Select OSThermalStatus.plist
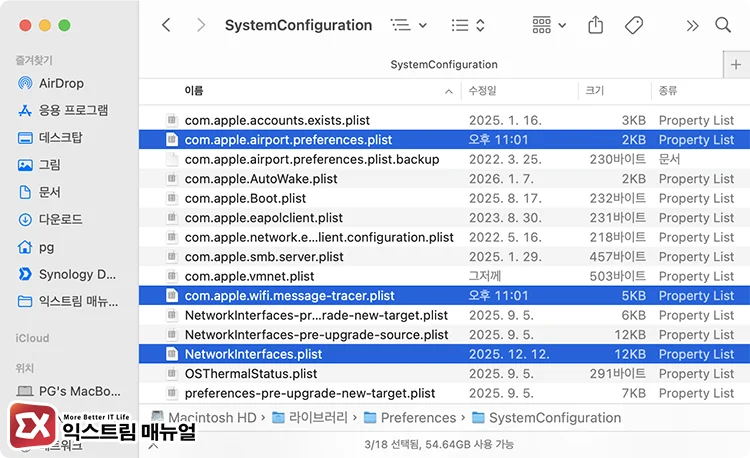This screenshot has height=458, width=750. click(x=444, y=373)
